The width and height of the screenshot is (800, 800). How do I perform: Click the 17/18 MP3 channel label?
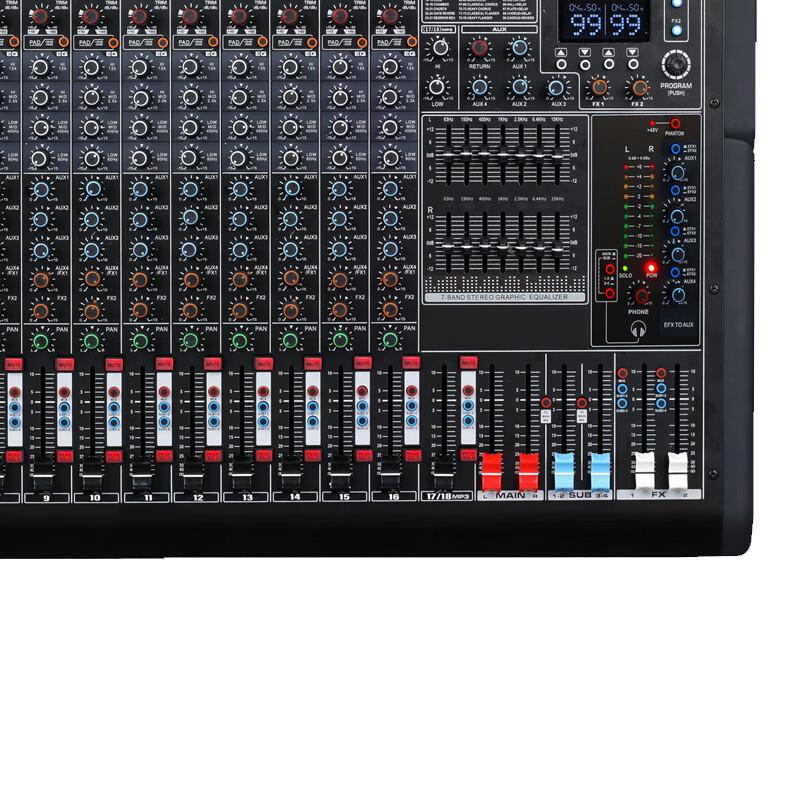click(446, 496)
